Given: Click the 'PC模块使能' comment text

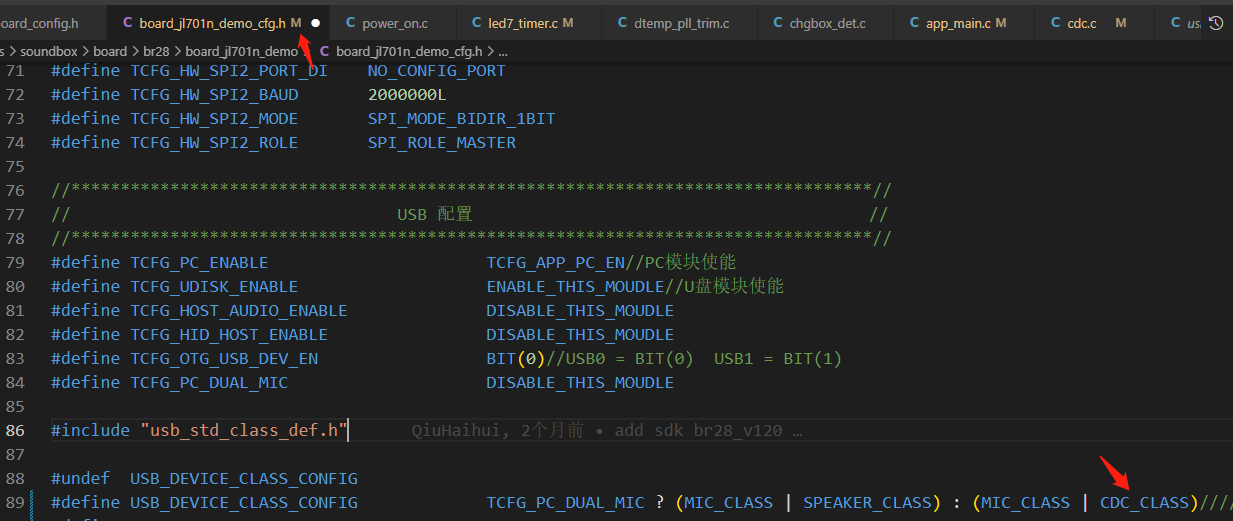Looking at the screenshot, I should coord(690,262).
